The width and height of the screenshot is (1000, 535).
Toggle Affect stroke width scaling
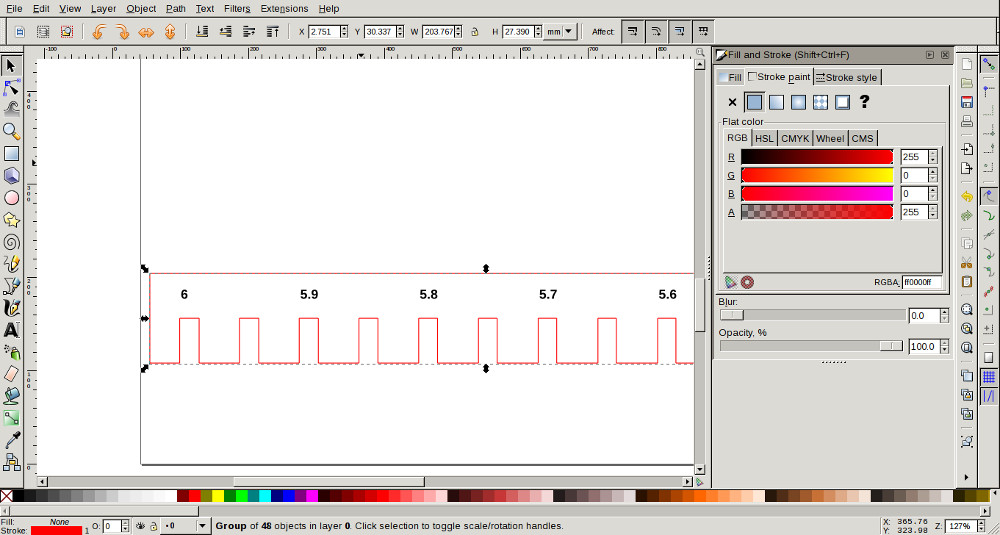tap(632, 31)
